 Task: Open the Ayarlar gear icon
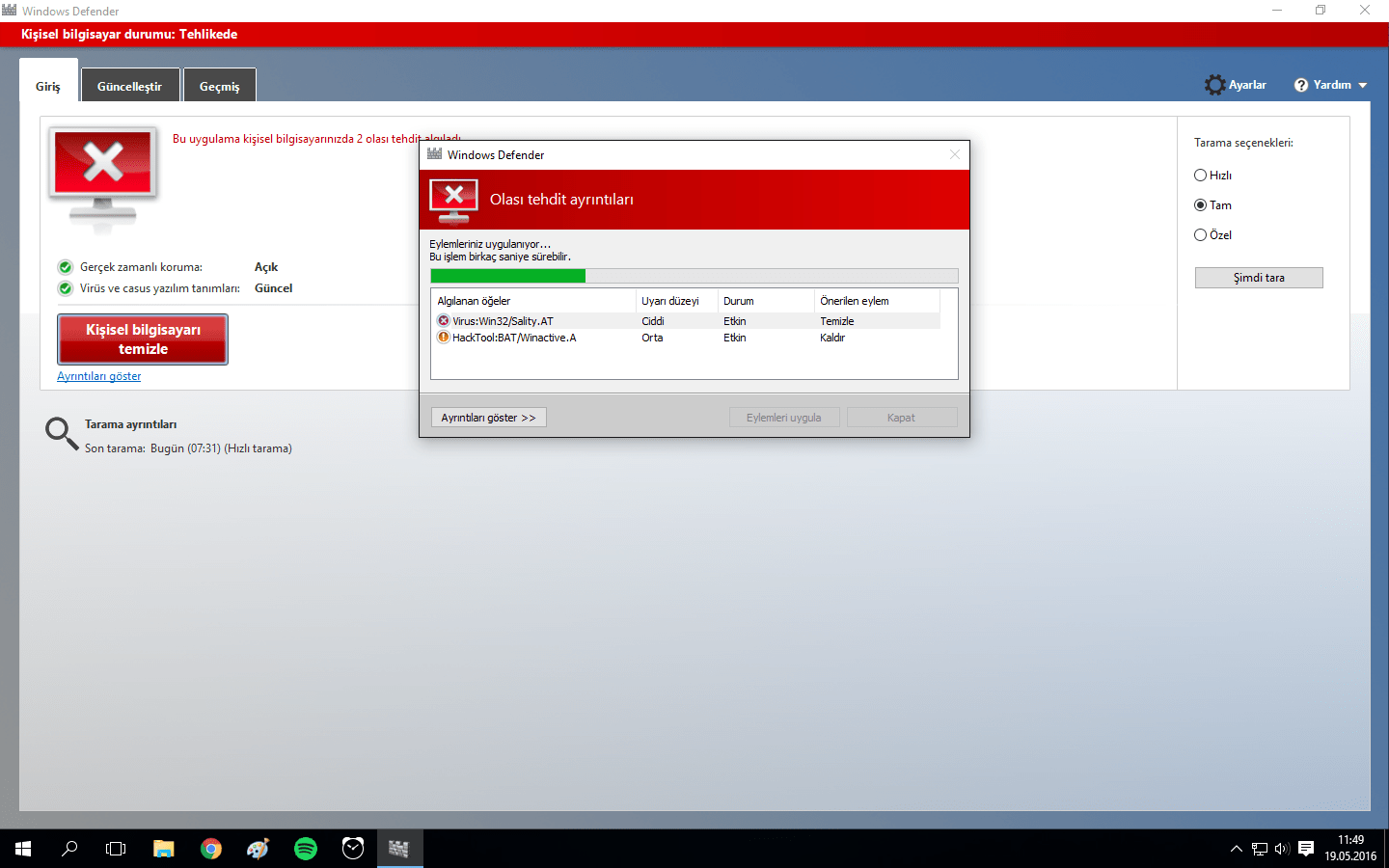[x=1214, y=85]
